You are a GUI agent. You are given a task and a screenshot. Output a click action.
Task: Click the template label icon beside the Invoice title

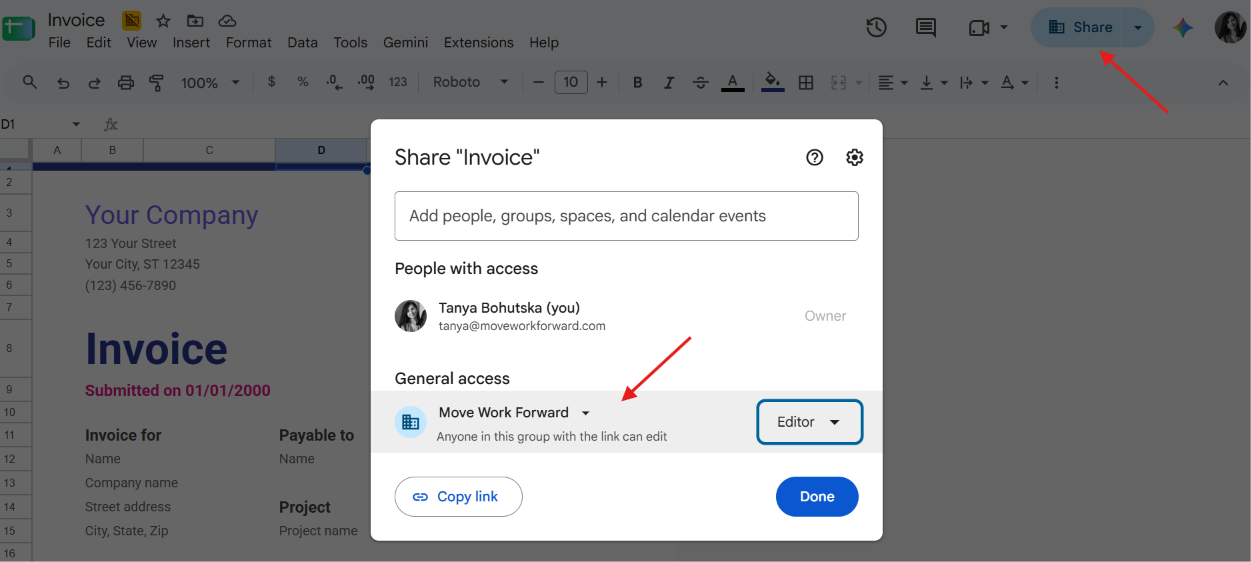click(131, 21)
